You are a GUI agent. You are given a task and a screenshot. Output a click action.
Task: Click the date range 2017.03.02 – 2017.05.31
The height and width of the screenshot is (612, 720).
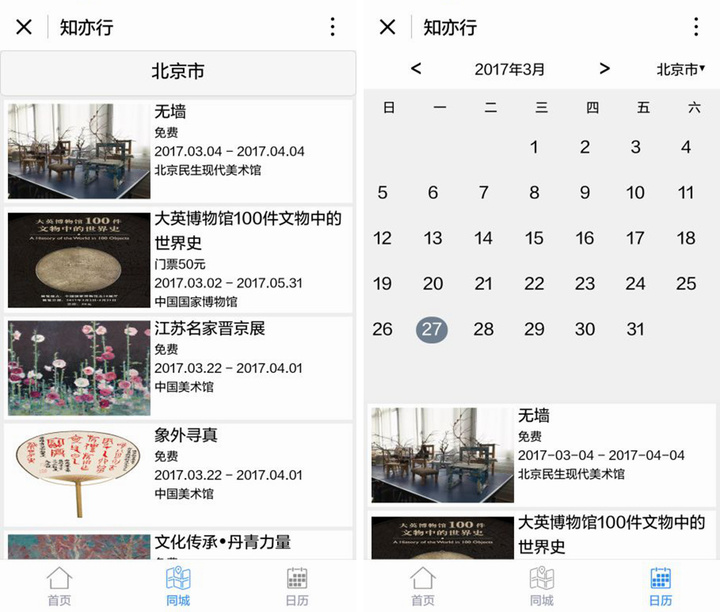228,283
